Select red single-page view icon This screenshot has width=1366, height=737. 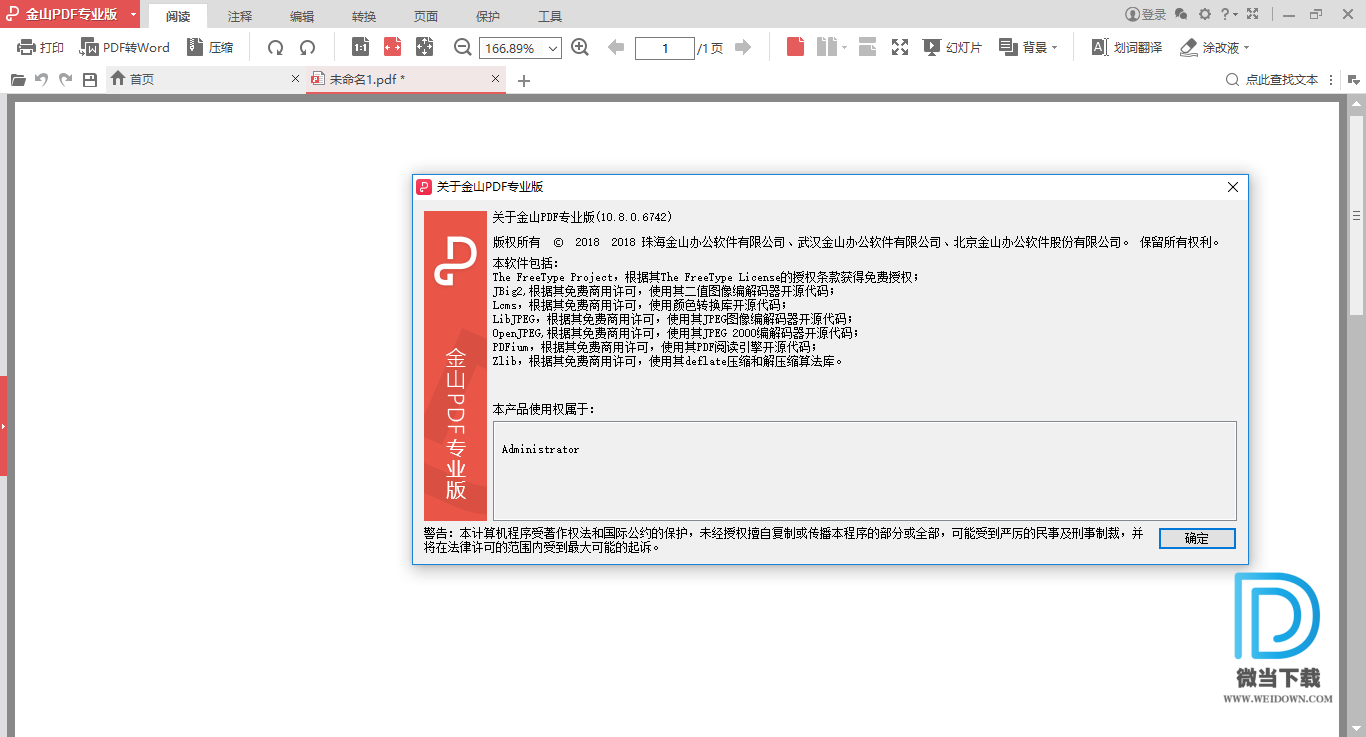click(796, 47)
